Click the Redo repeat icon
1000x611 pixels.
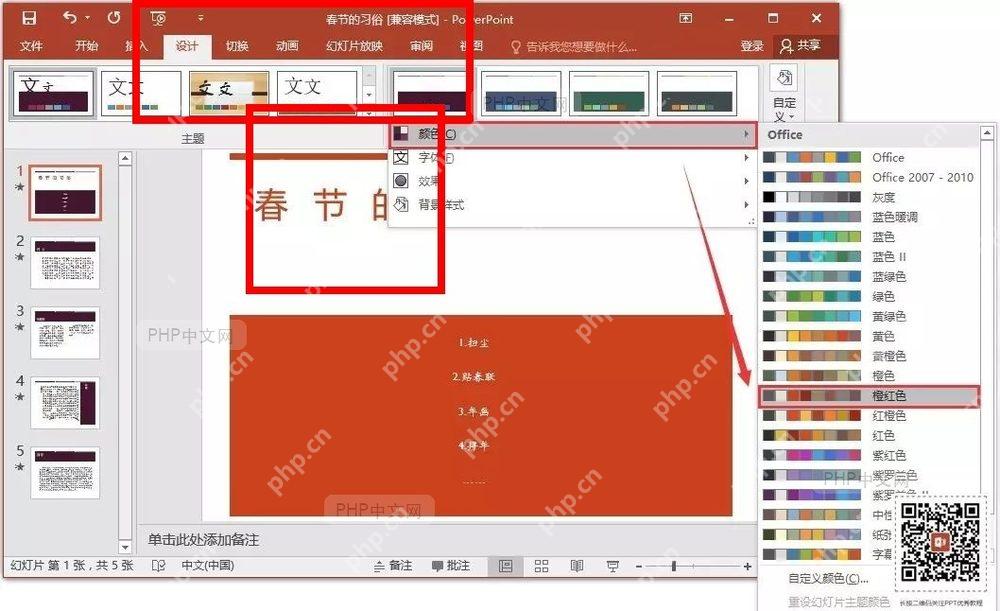tap(114, 18)
